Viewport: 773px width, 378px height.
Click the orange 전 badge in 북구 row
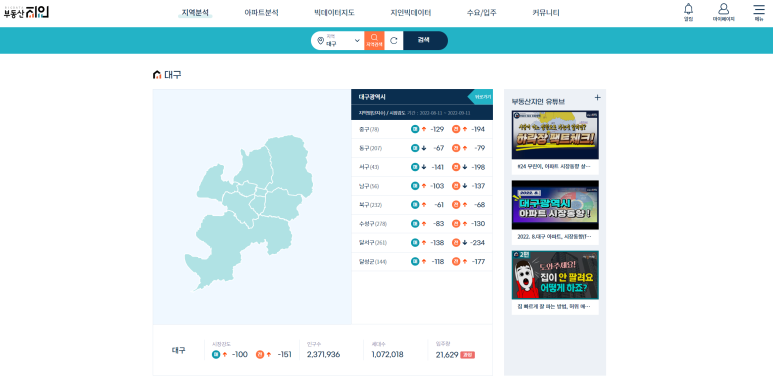point(456,205)
